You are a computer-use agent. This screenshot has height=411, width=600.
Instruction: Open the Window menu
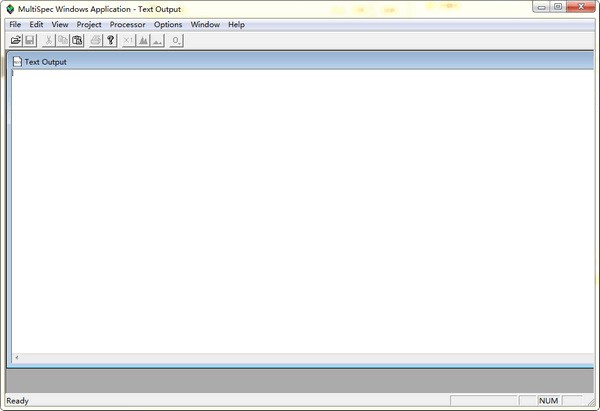point(205,24)
